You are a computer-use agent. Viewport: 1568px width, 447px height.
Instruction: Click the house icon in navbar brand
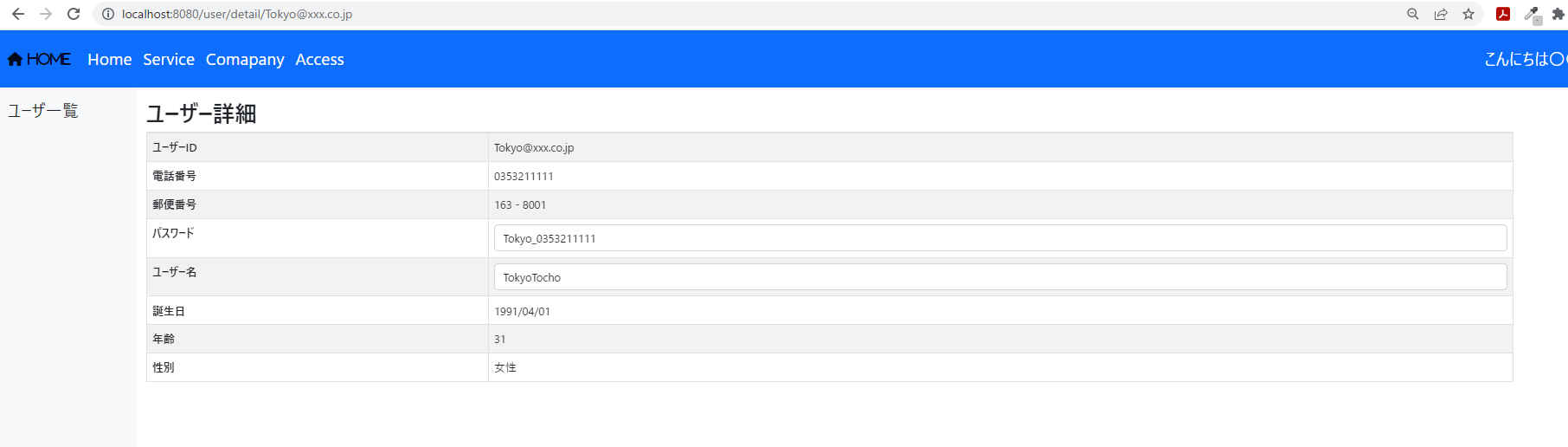click(x=15, y=59)
